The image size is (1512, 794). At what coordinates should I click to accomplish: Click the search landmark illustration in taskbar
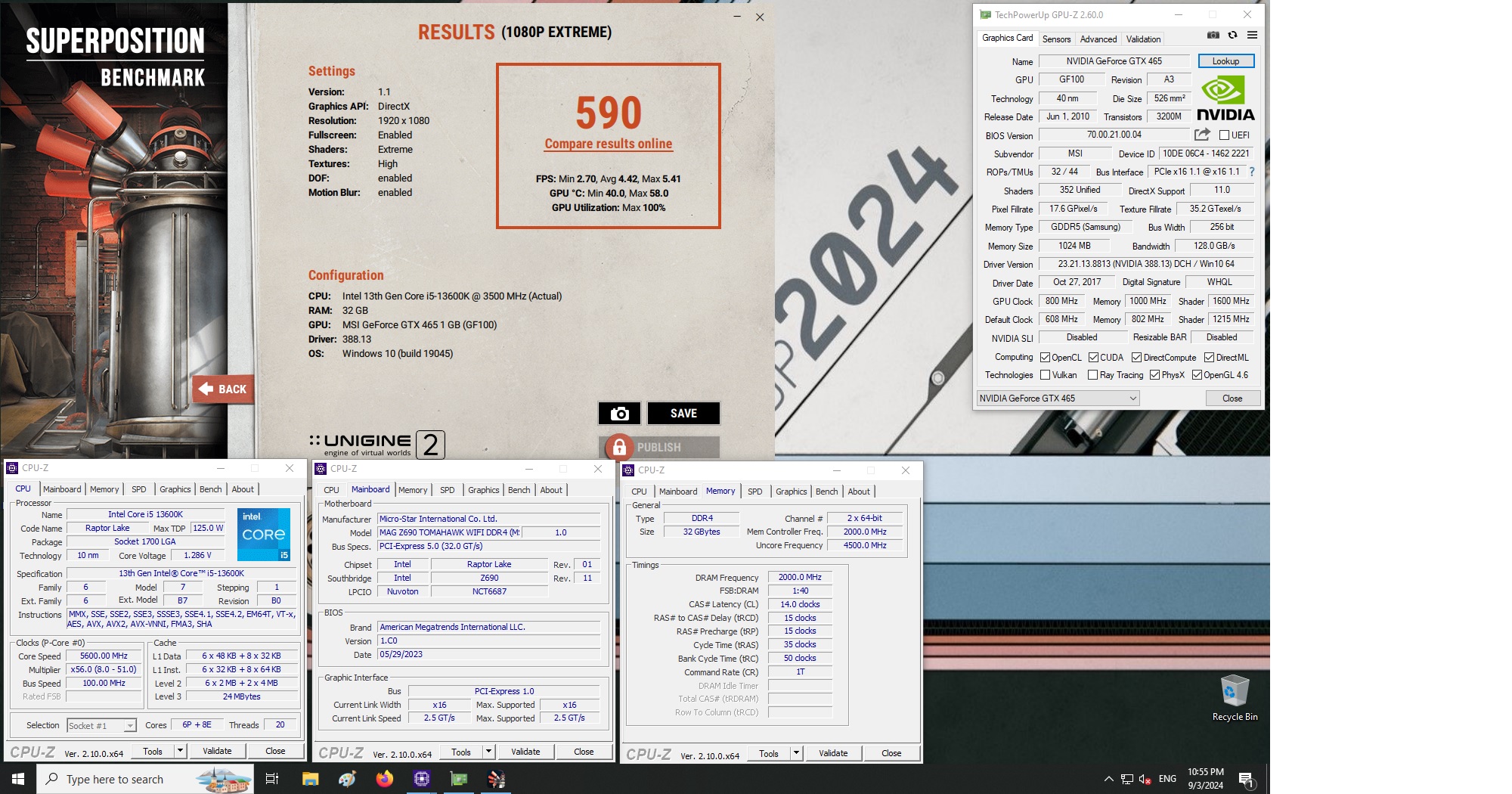coord(224,780)
